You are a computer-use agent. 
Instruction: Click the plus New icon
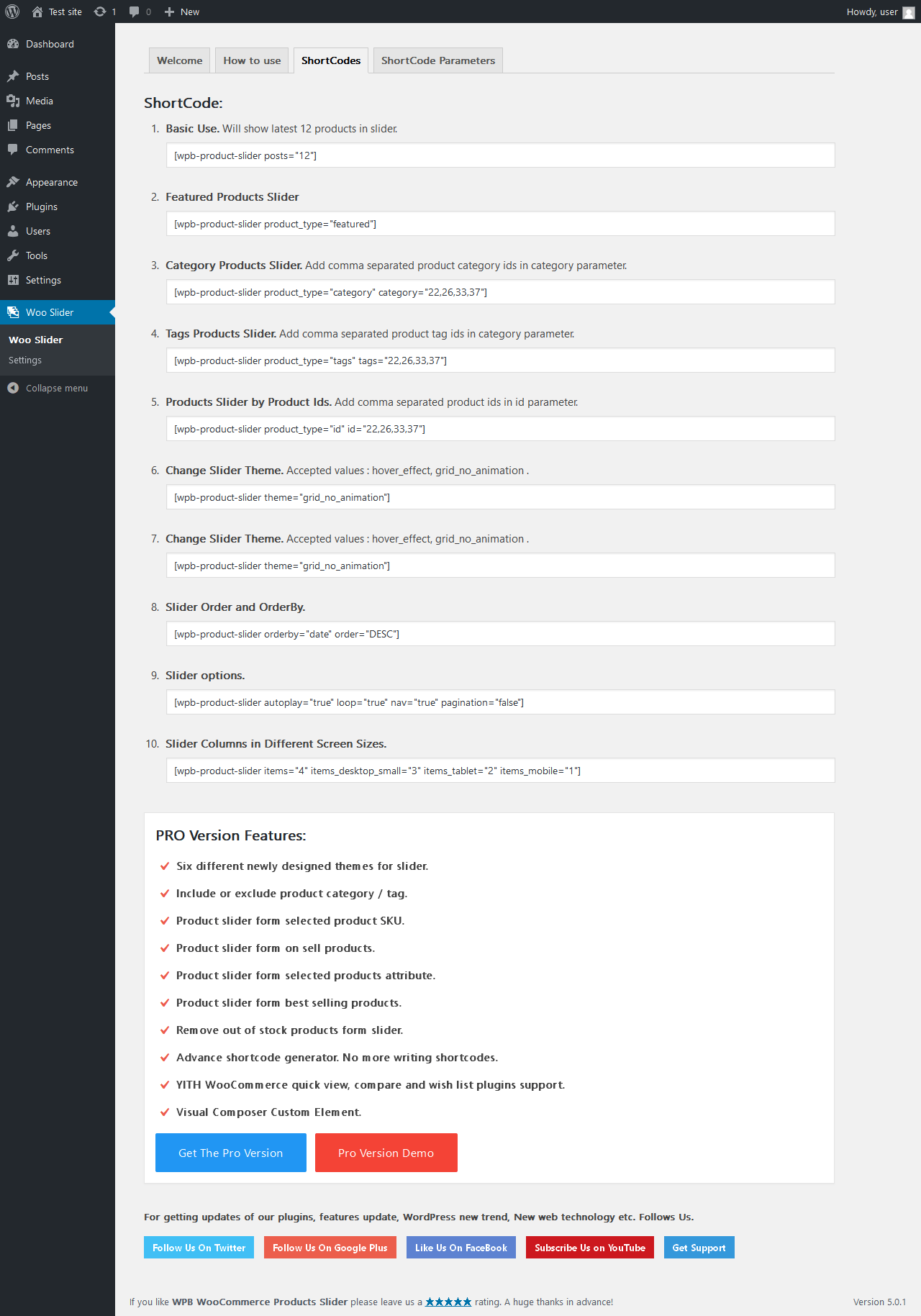(169, 12)
